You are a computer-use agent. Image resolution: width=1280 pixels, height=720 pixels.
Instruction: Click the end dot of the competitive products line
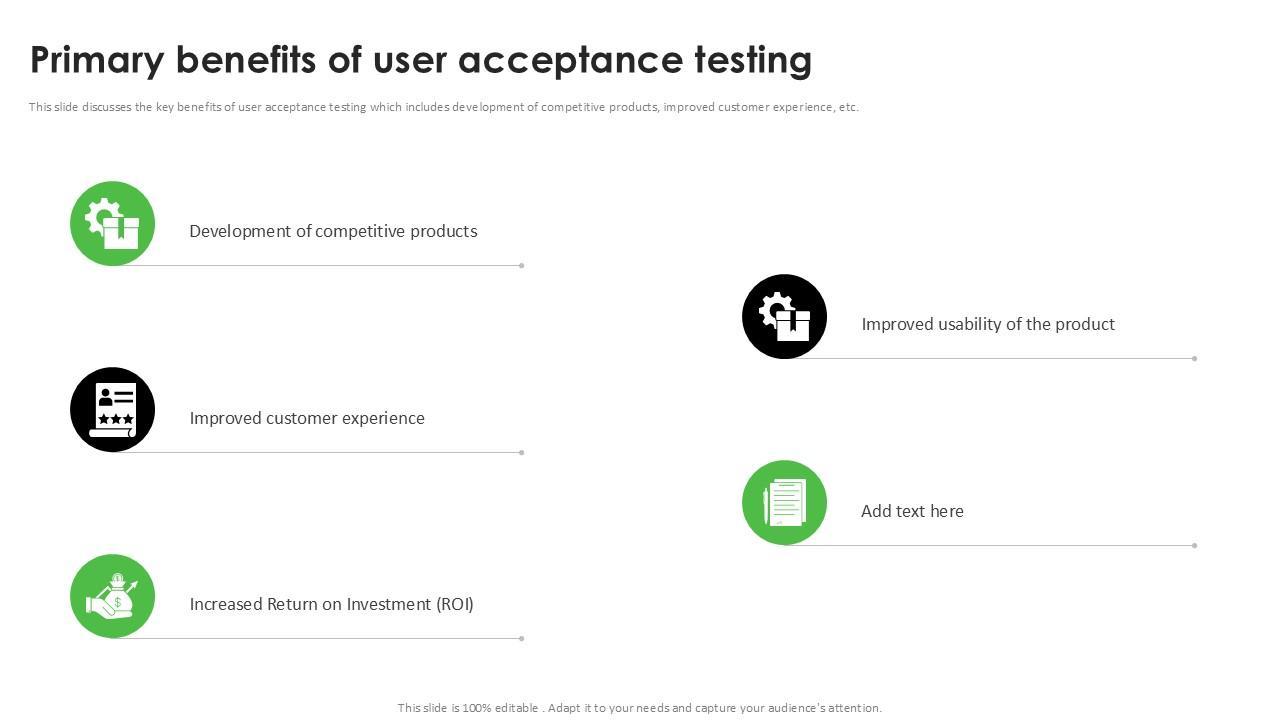(522, 266)
